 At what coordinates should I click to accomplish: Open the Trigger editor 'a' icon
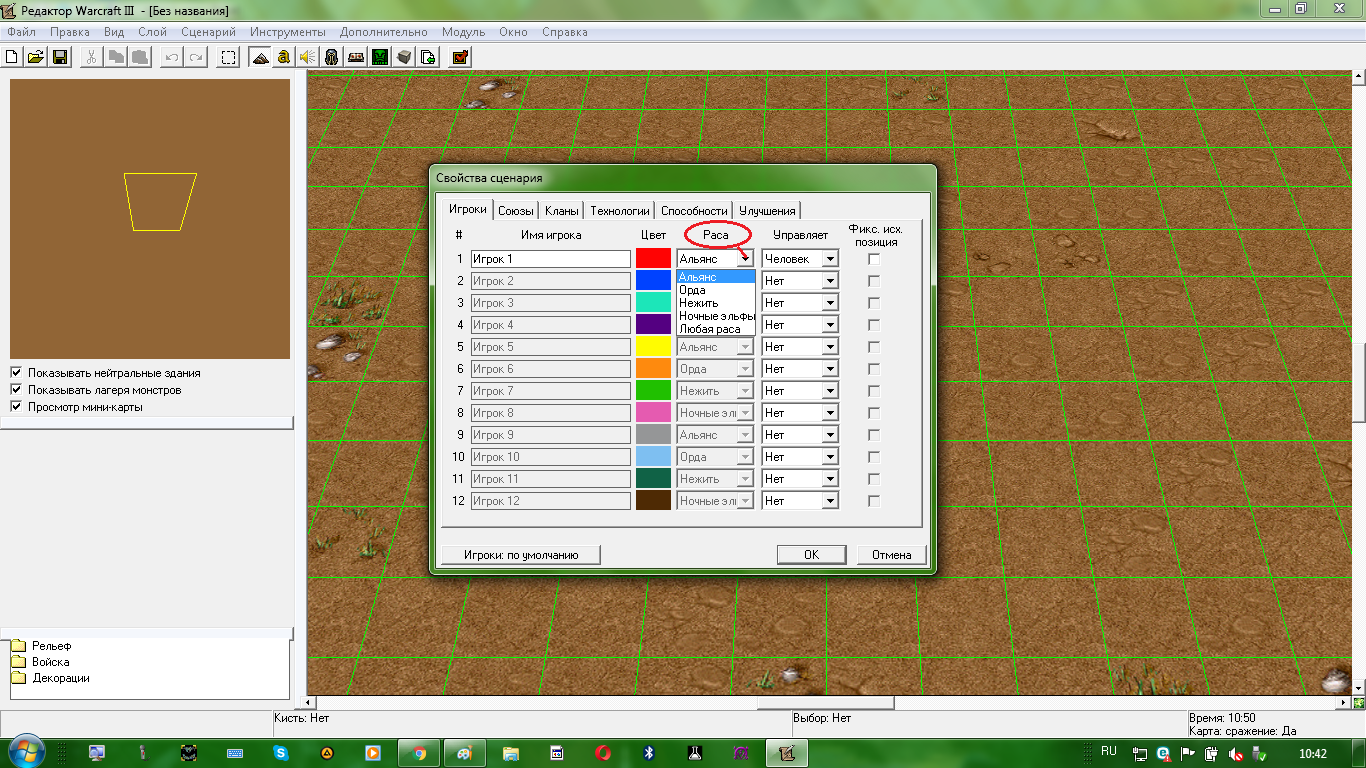point(284,57)
